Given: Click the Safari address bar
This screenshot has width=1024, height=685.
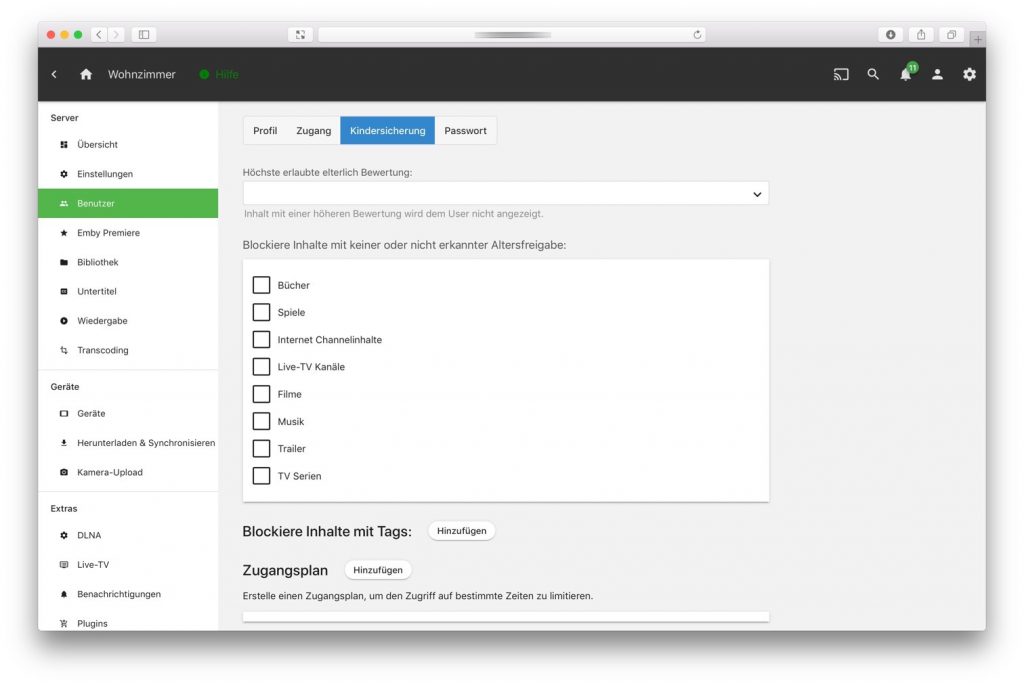Looking at the screenshot, I should coord(511,35).
